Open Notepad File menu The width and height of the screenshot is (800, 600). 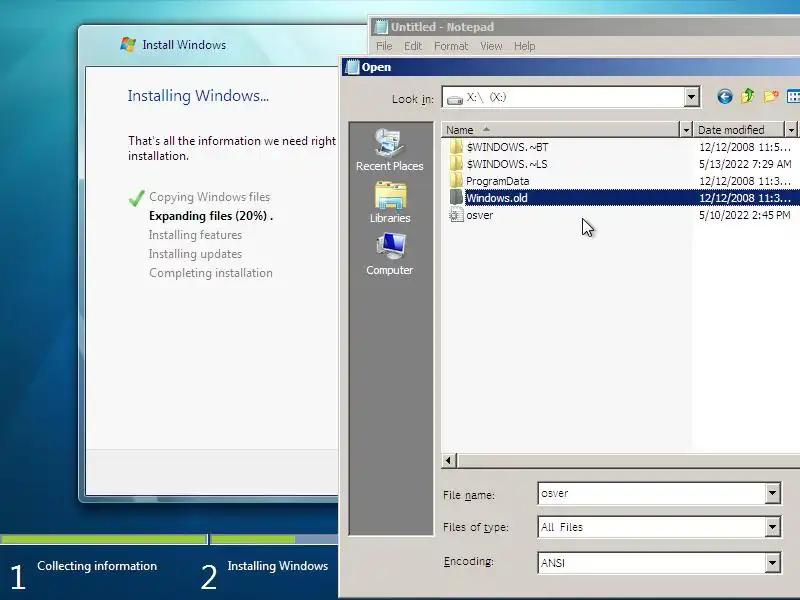[x=384, y=46]
